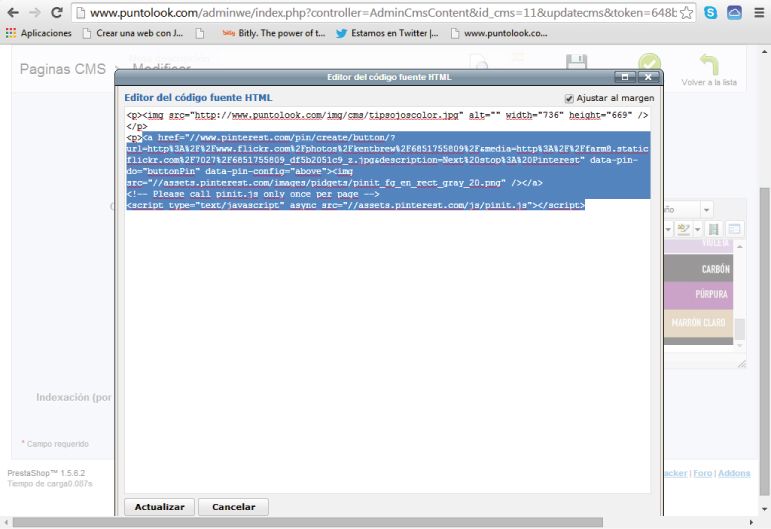Click the PÚRPURA color swatch in the preview
Screen dimensions: 771x529
[x=698, y=294]
